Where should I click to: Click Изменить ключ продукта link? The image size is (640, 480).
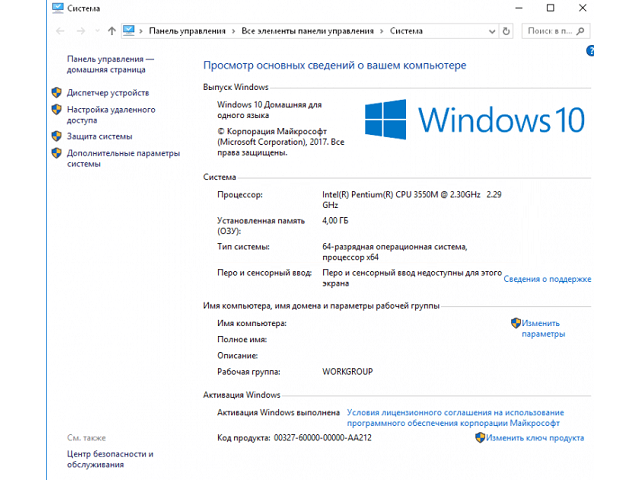pyautogui.click(x=535, y=438)
